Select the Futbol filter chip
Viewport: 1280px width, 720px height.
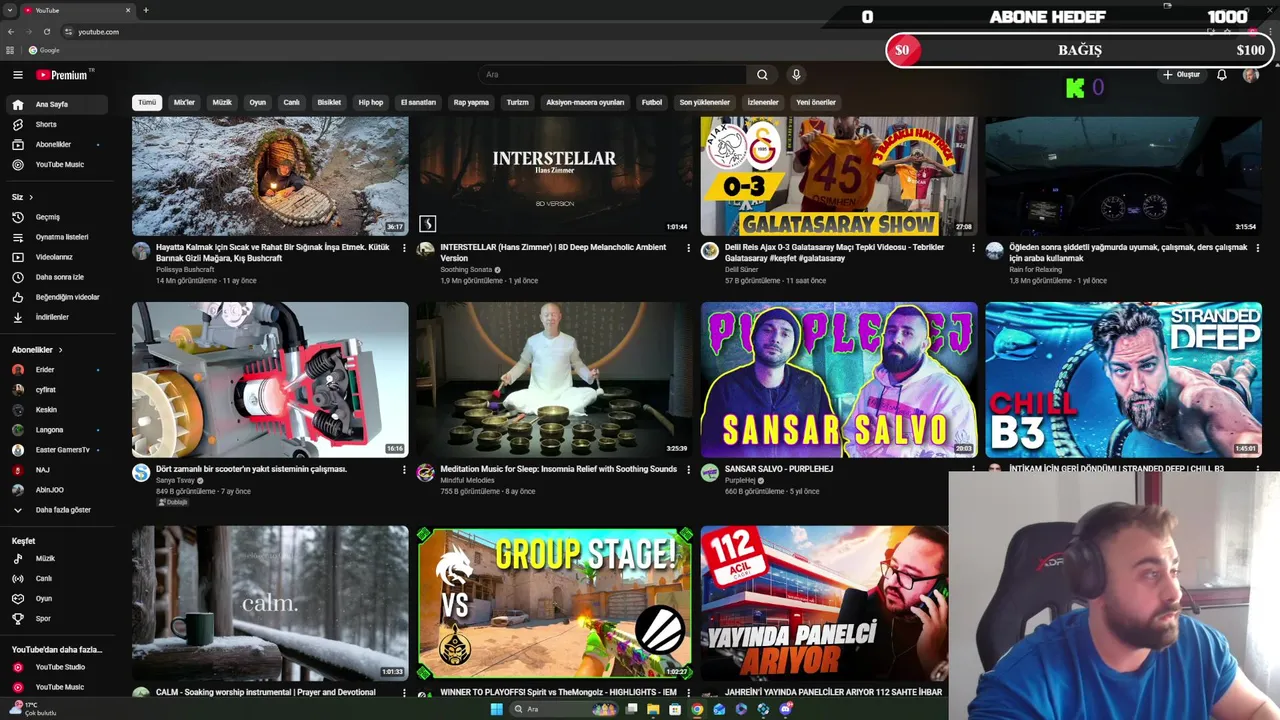[652, 102]
